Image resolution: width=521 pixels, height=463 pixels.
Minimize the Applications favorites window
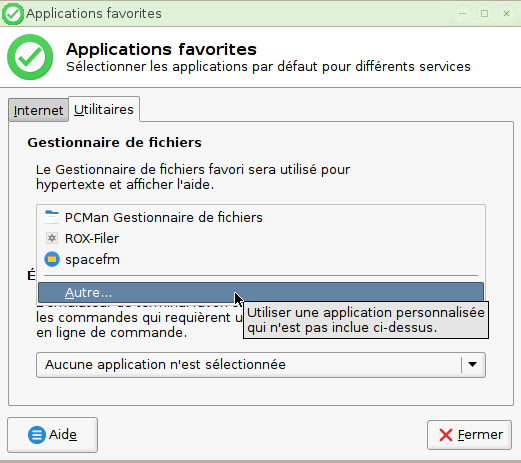point(462,14)
